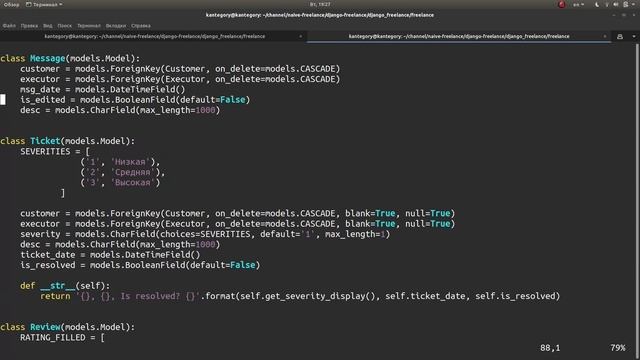The width and height of the screenshot is (640, 360).
Task: Click on 'class Message' name
Action: pyautogui.click(x=47, y=58)
